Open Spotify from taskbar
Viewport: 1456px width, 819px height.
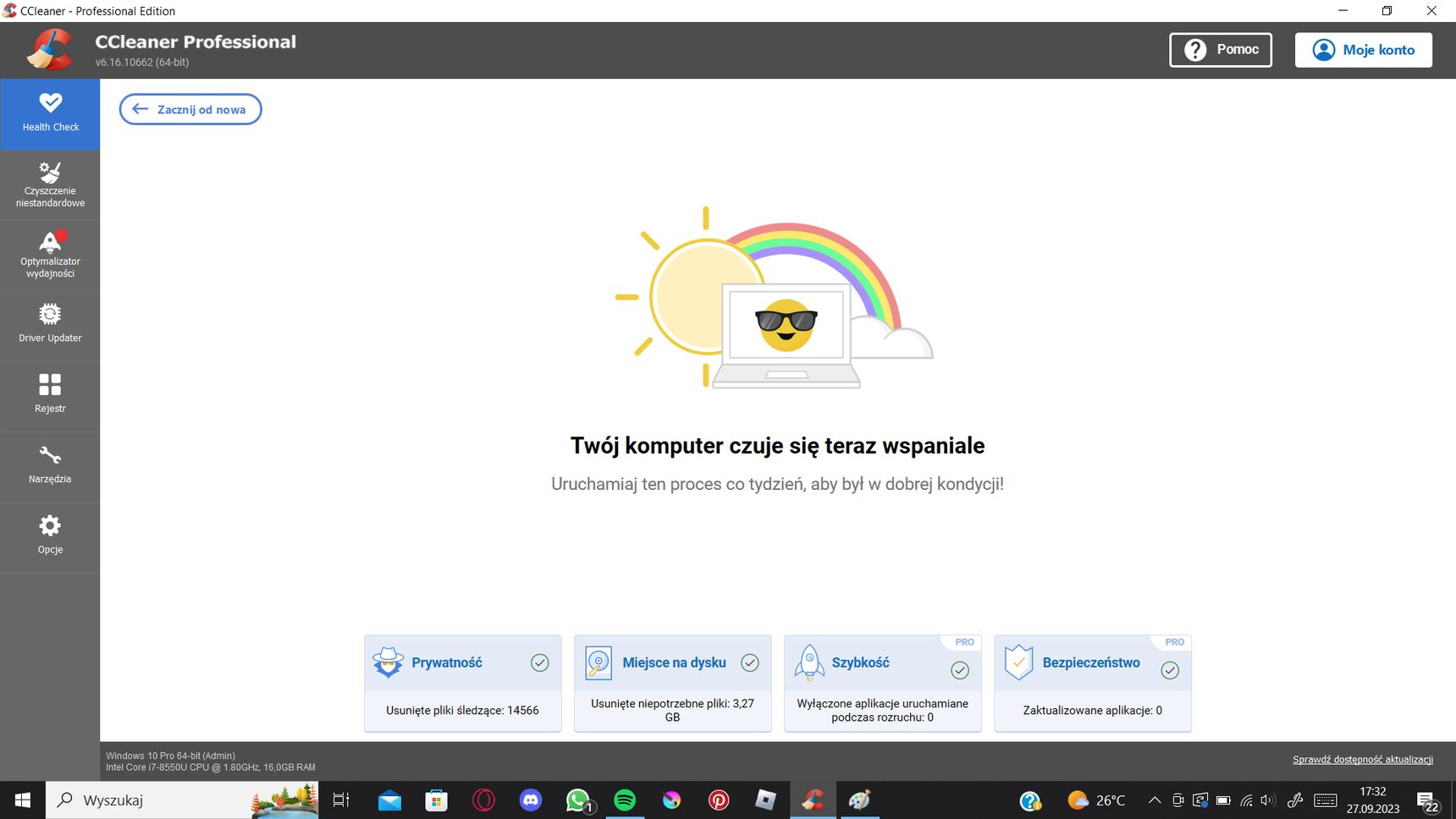tap(625, 800)
